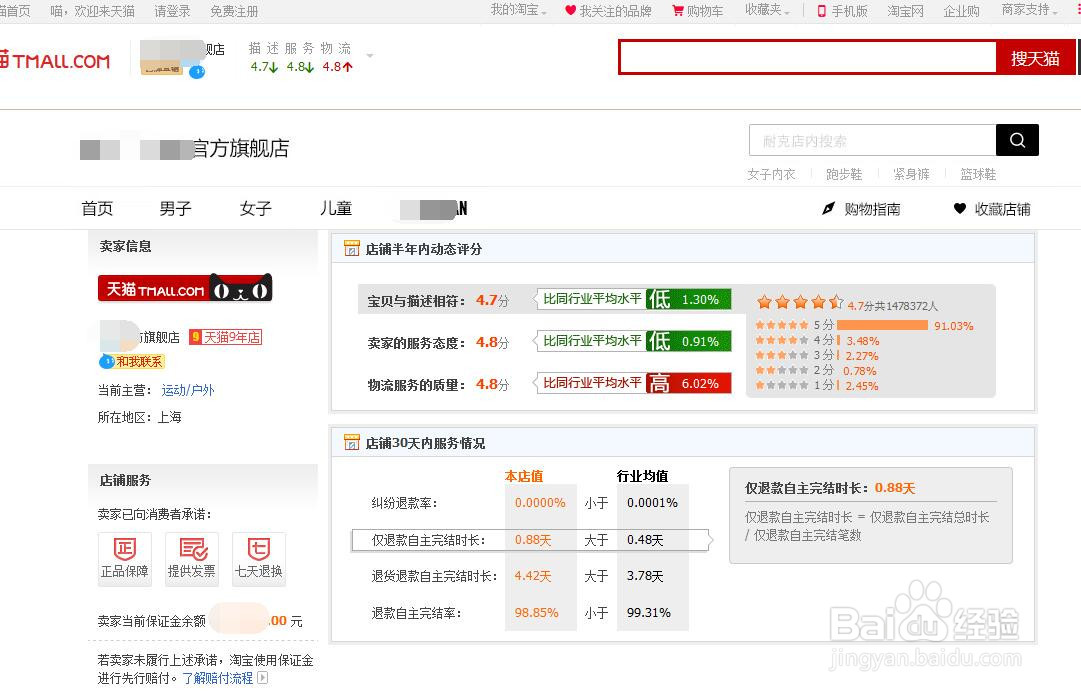The width and height of the screenshot is (1081, 695).
Task: Click the 官方旗舰店 store title
Action: tap(240, 148)
